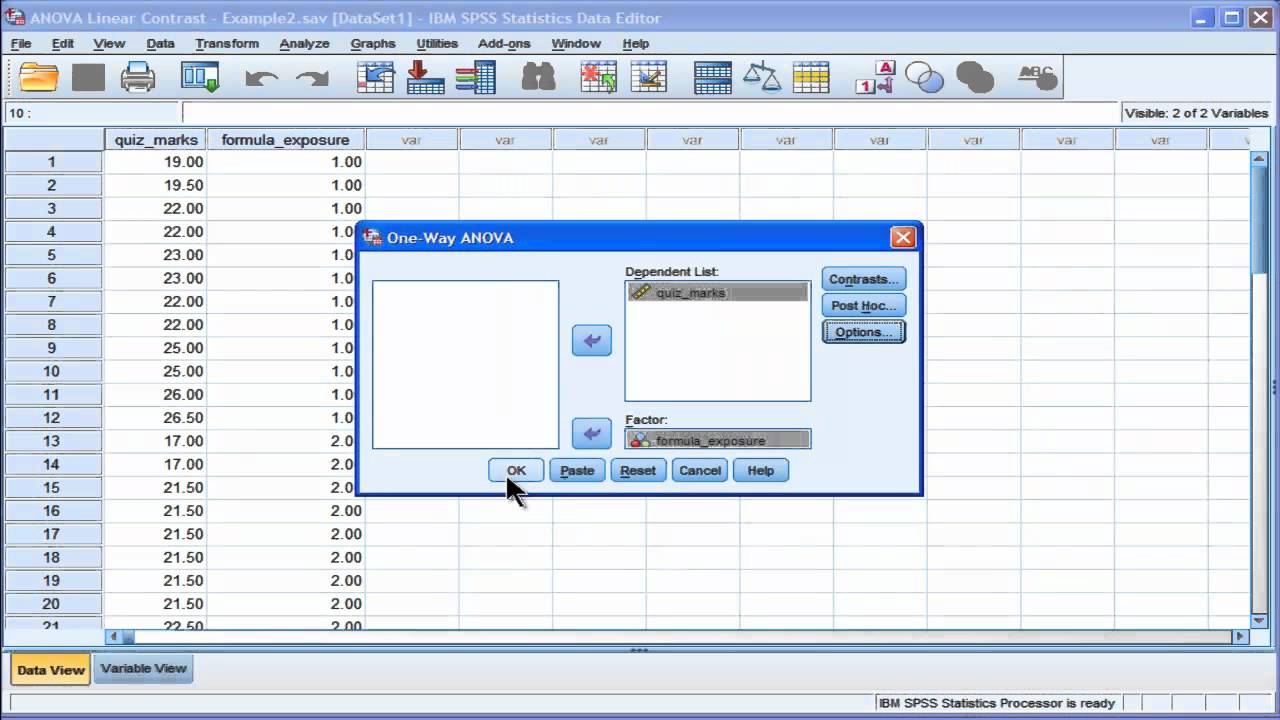Screen dimensions: 1280x720
Task: Close the One-Way ANOVA dialog
Action: [x=902, y=238]
